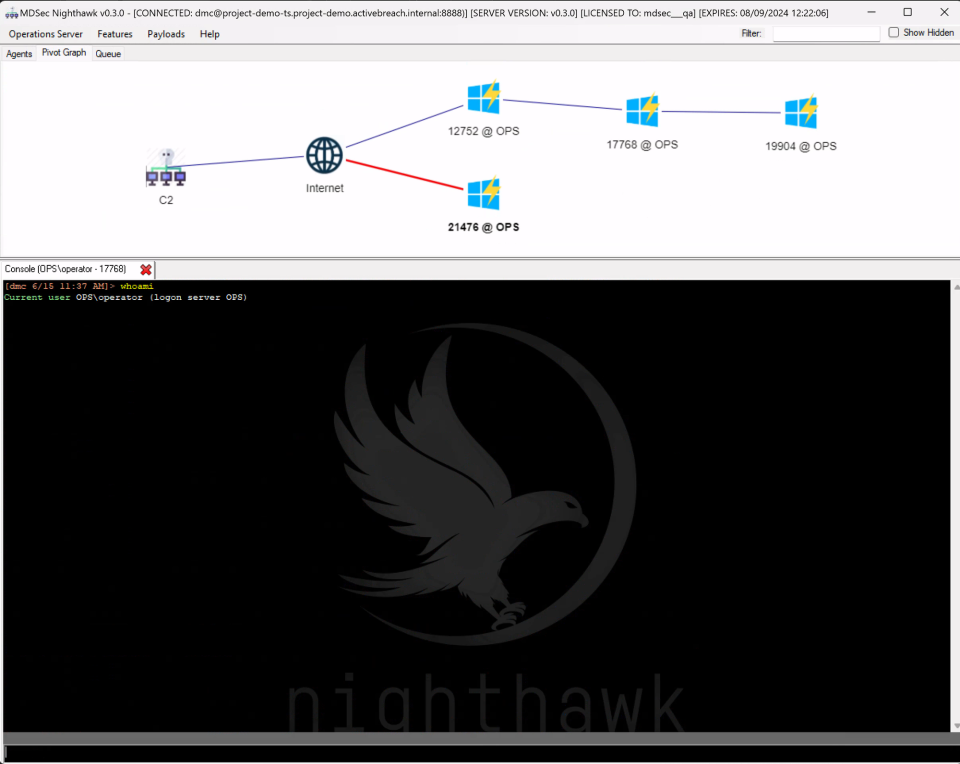
Task: Switch to the Agents tab
Action: pos(19,54)
